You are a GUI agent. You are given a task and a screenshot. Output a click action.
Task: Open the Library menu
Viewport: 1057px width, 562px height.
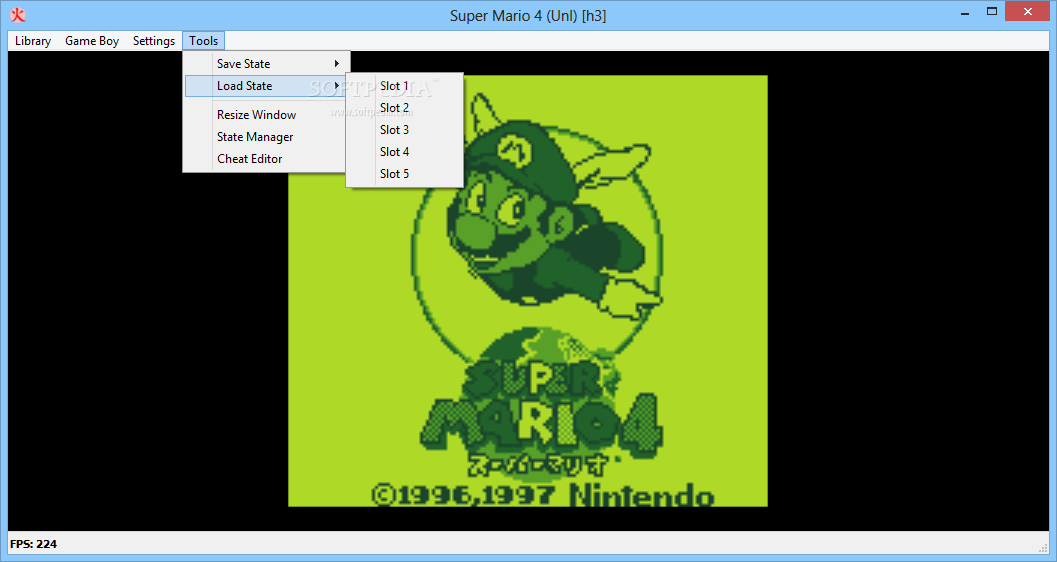click(x=33, y=41)
